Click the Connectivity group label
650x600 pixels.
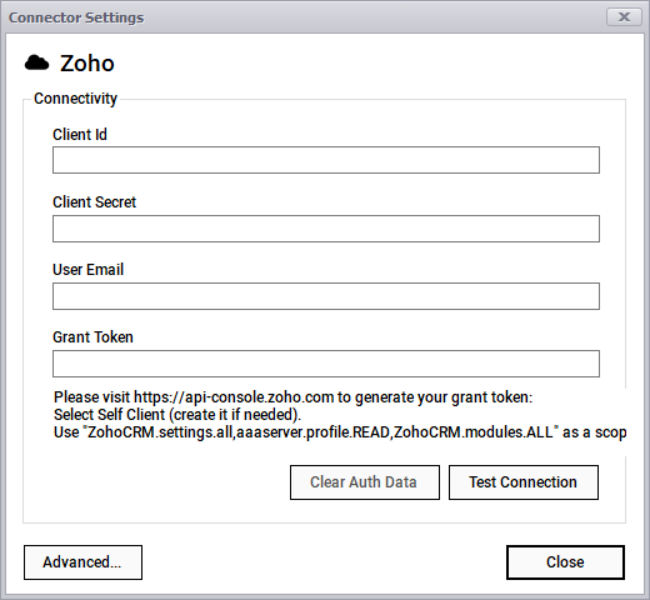pyautogui.click(x=75, y=99)
